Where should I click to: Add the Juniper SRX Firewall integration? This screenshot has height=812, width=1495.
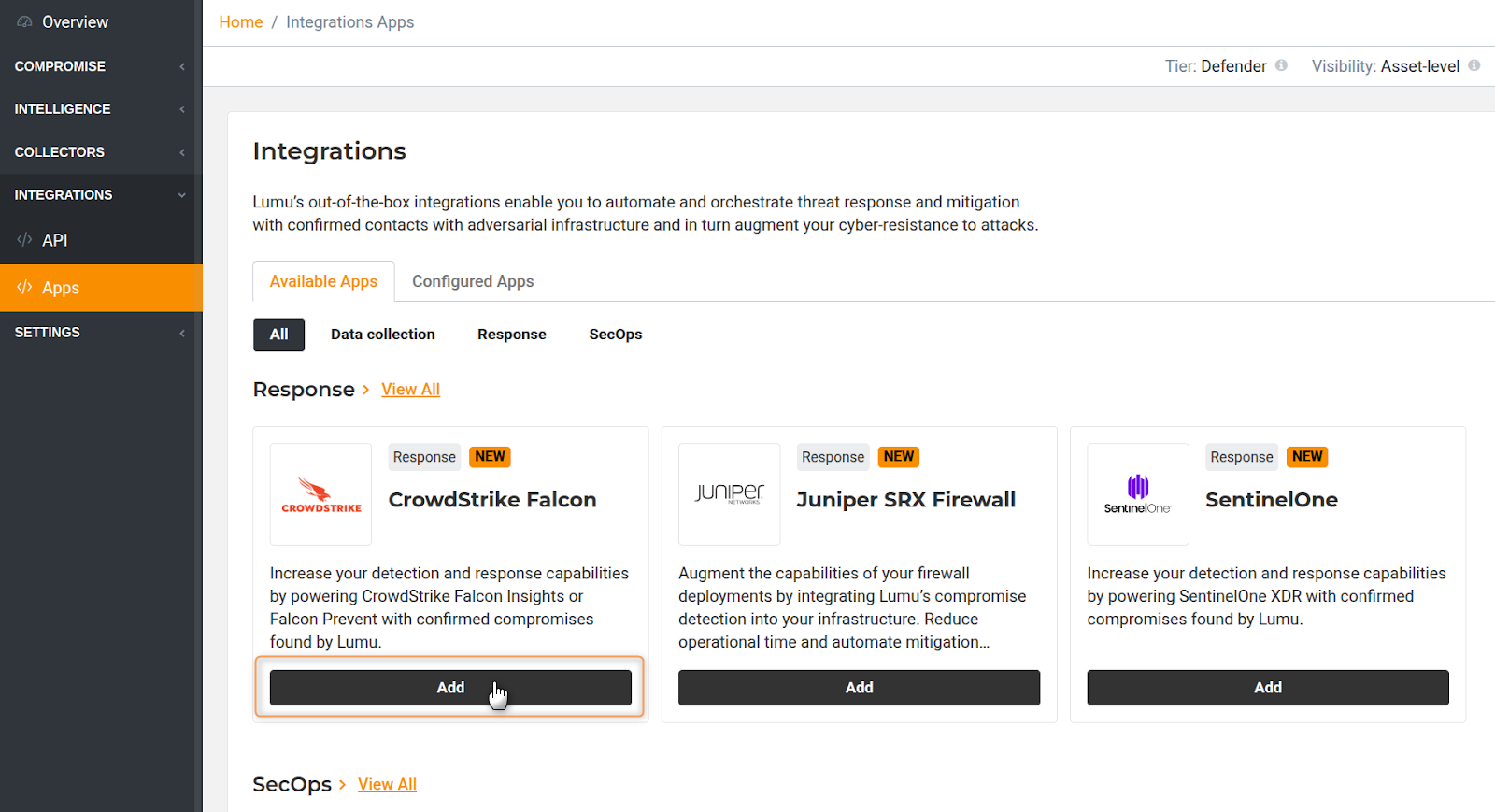(859, 688)
